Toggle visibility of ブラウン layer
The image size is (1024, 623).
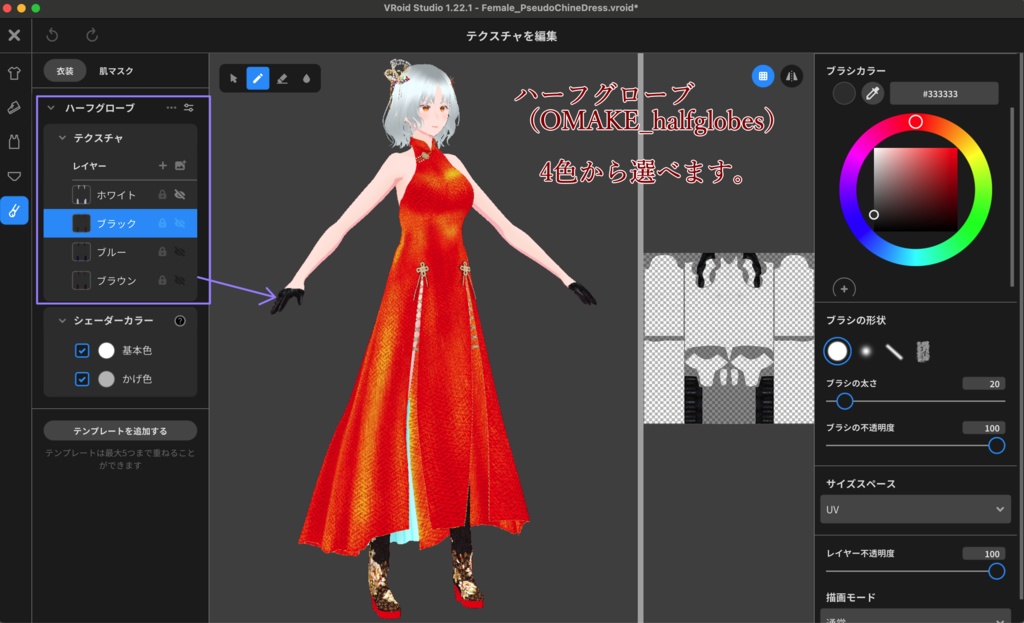coord(180,280)
